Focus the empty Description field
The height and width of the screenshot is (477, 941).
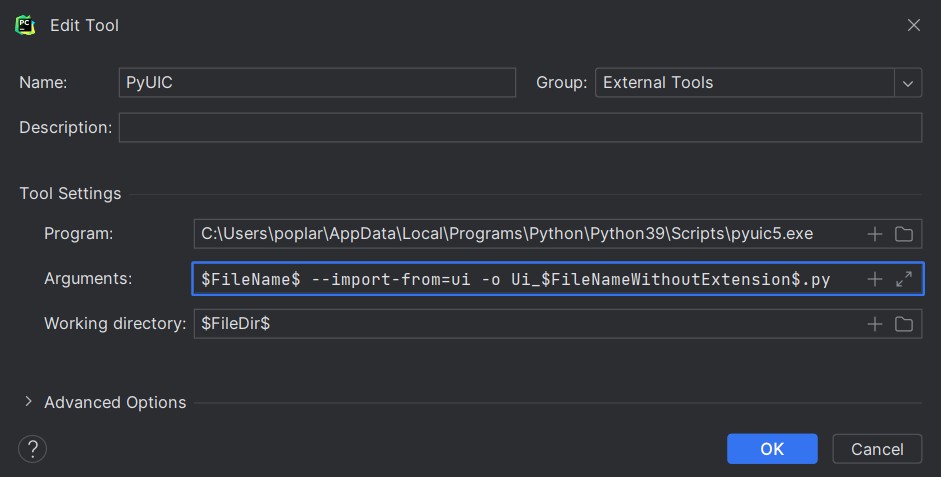tap(520, 128)
